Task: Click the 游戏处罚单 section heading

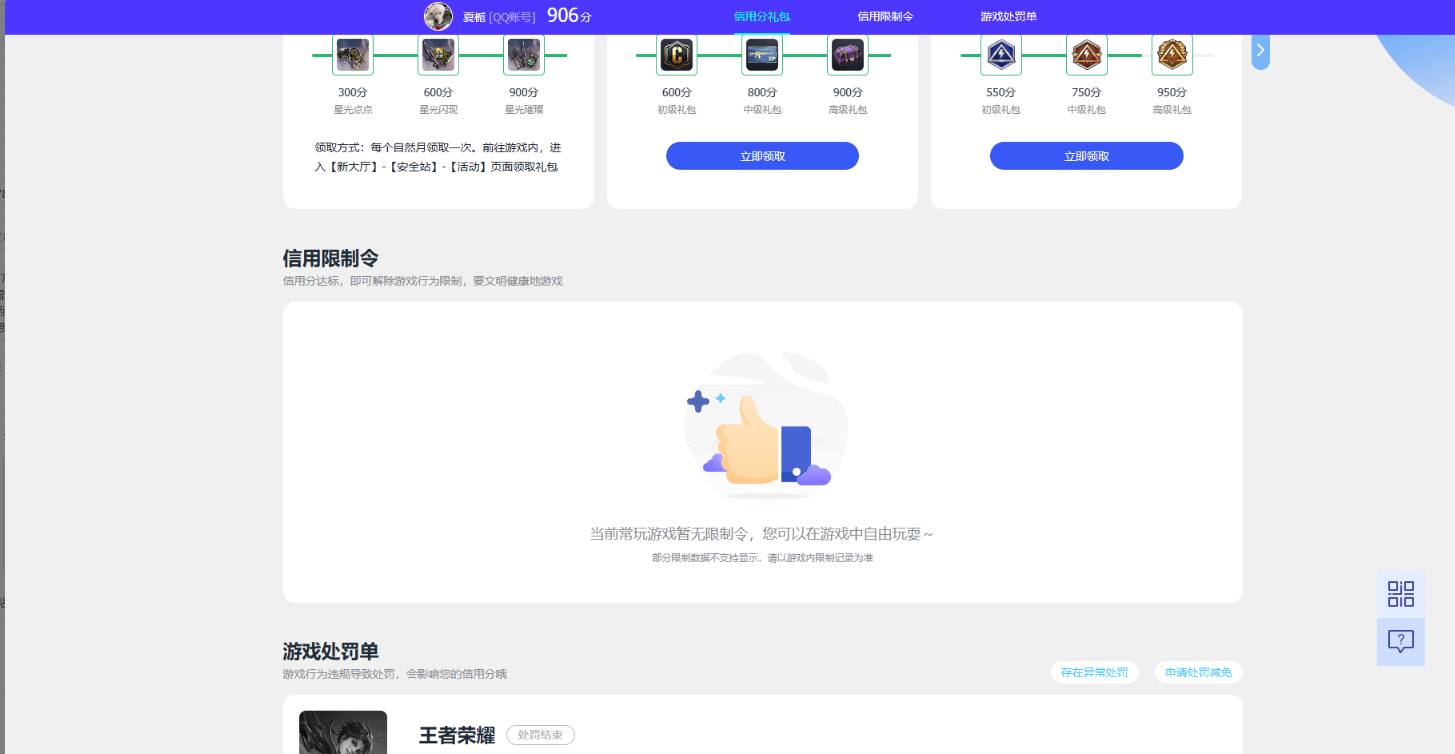Action: point(331,652)
